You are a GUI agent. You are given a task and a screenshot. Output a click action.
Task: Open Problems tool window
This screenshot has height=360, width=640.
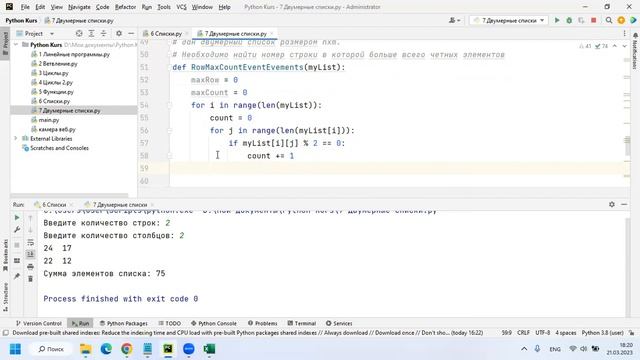click(x=262, y=323)
